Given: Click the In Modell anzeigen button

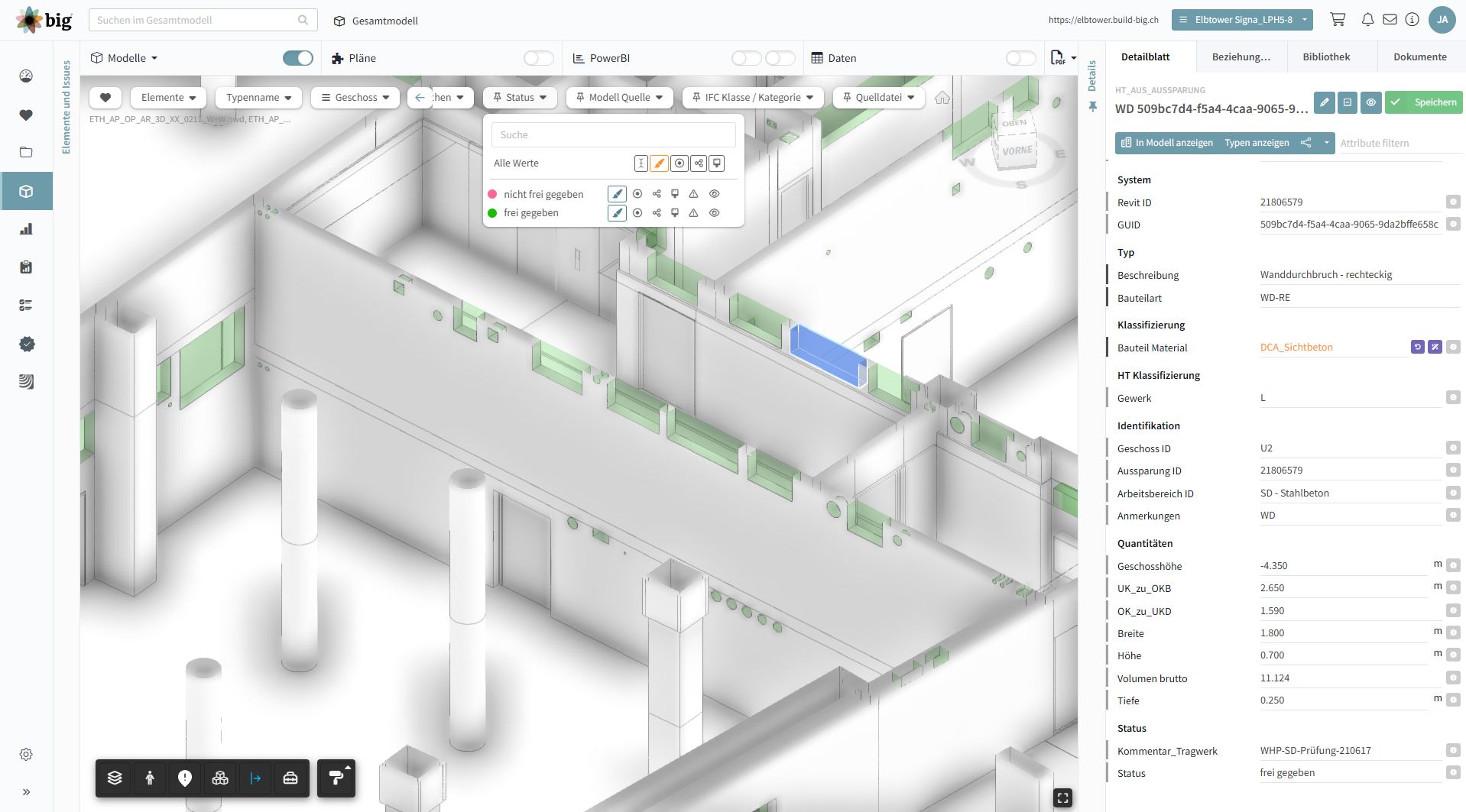Looking at the screenshot, I should coord(1166,143).
